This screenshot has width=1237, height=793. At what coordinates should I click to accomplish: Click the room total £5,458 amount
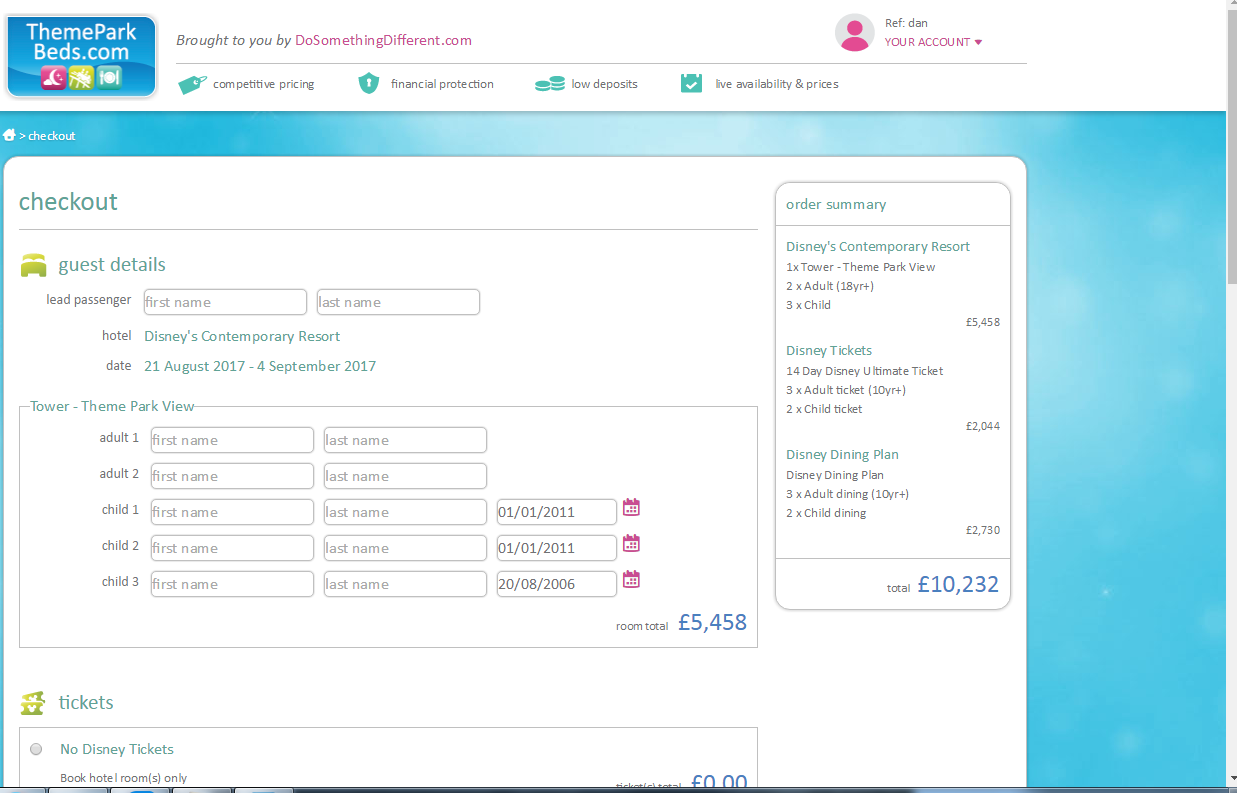point(712,622)
